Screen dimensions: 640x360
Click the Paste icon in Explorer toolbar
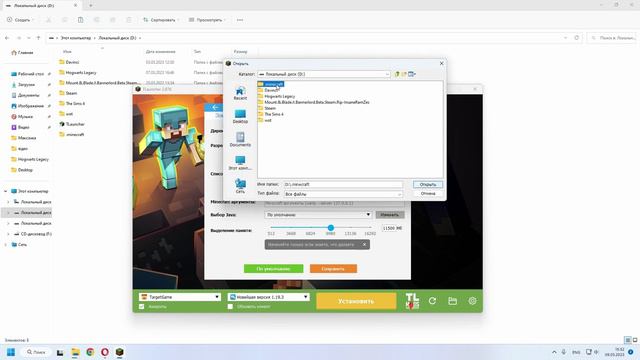click(x=80, y=20)
